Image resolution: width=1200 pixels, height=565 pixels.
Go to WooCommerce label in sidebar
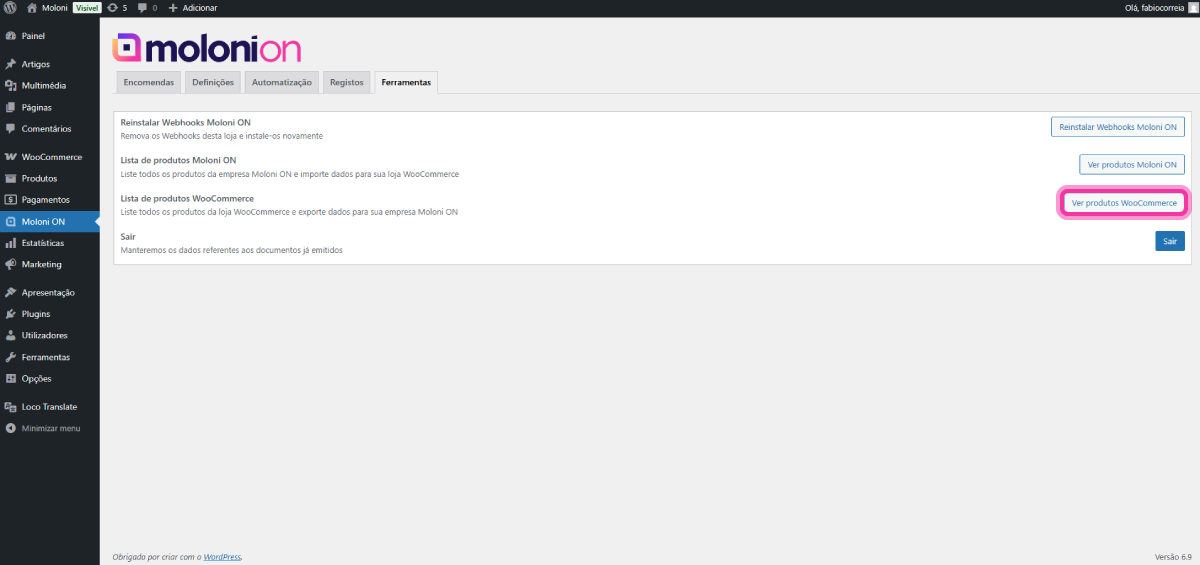point(52,157)
